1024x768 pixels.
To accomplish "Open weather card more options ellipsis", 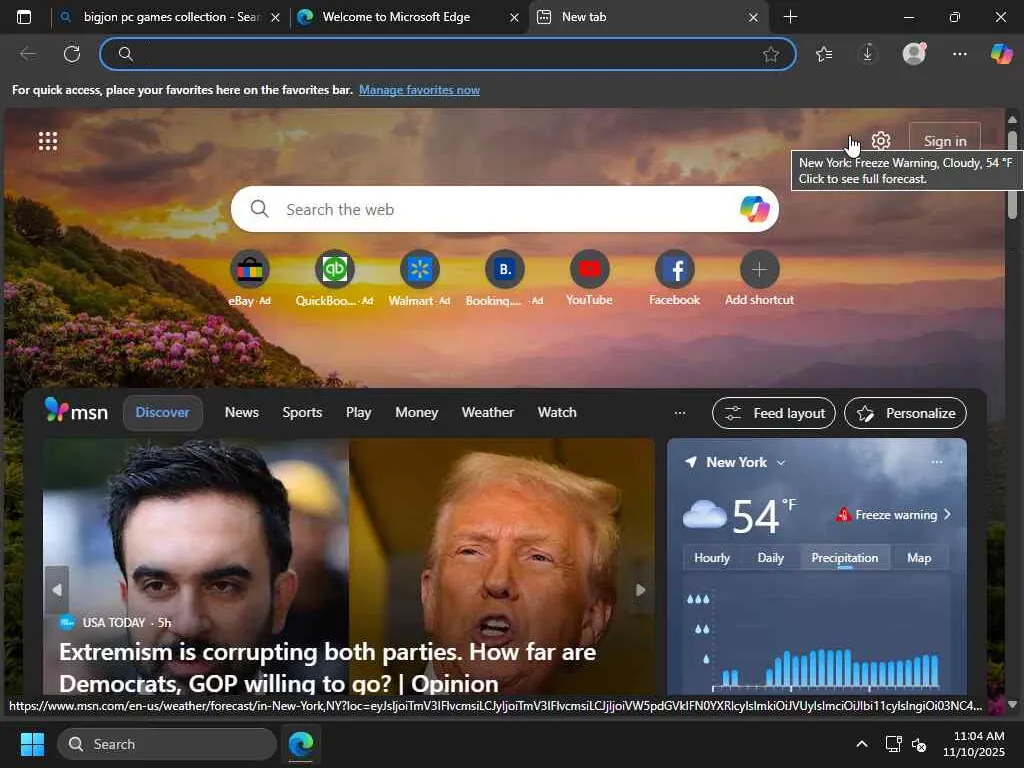I will point(936,462).
